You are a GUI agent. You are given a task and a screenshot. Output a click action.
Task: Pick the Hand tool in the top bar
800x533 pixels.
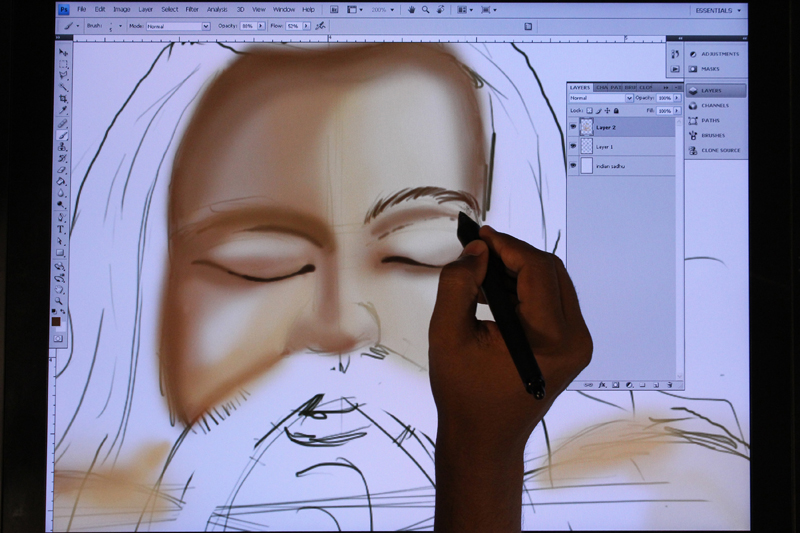411,9
